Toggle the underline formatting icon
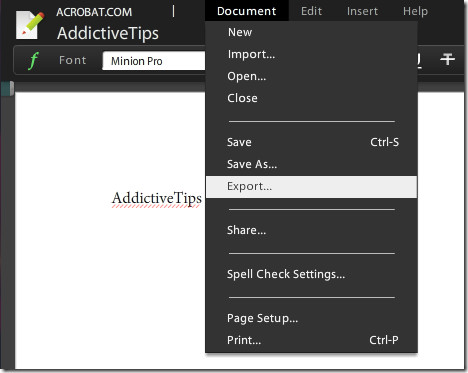468x373 pixels. (x=419, y=60)
